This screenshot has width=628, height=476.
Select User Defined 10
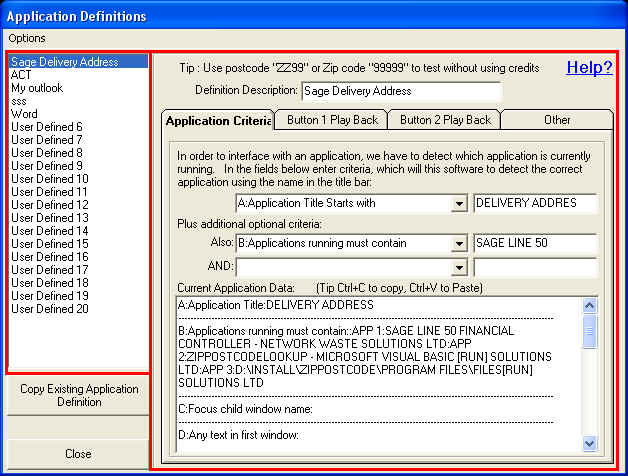coord(78,179)
